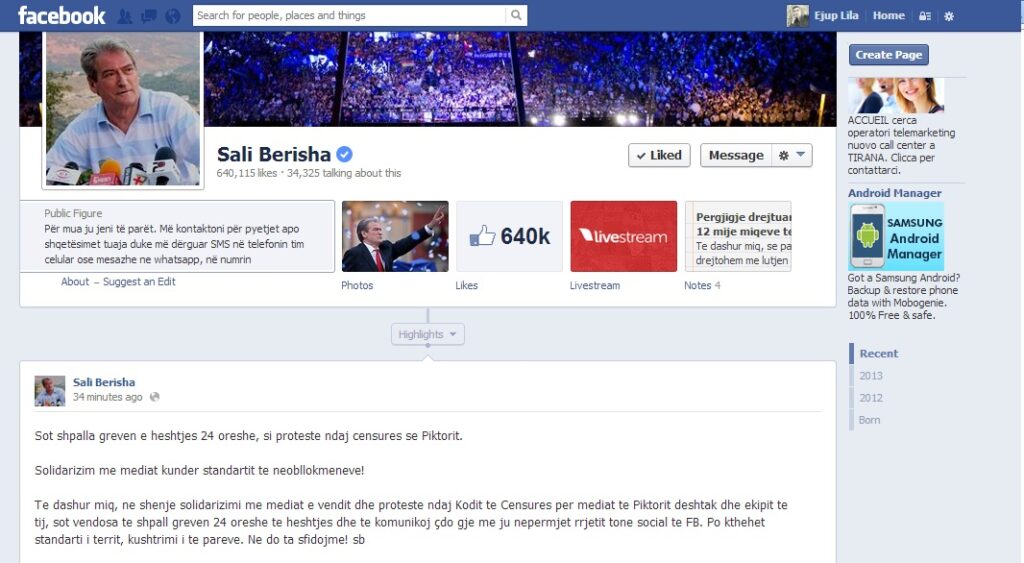Click the verified badge next to Sali Berisha
The height and width of the screenshot is (563, 1024).
344,154
